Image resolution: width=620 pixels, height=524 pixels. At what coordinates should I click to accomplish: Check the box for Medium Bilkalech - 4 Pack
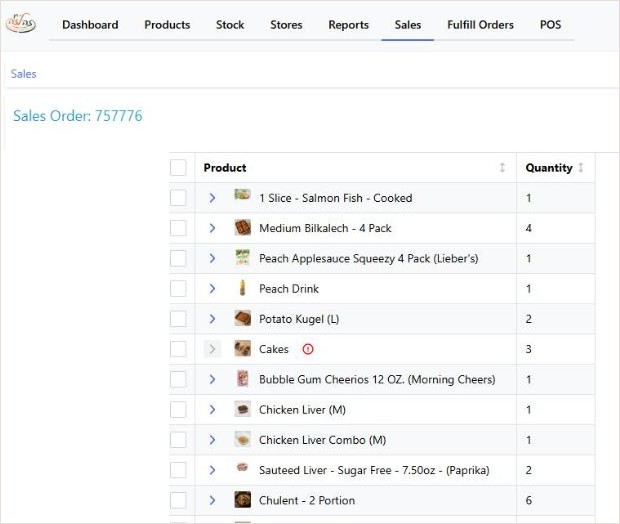178,228
